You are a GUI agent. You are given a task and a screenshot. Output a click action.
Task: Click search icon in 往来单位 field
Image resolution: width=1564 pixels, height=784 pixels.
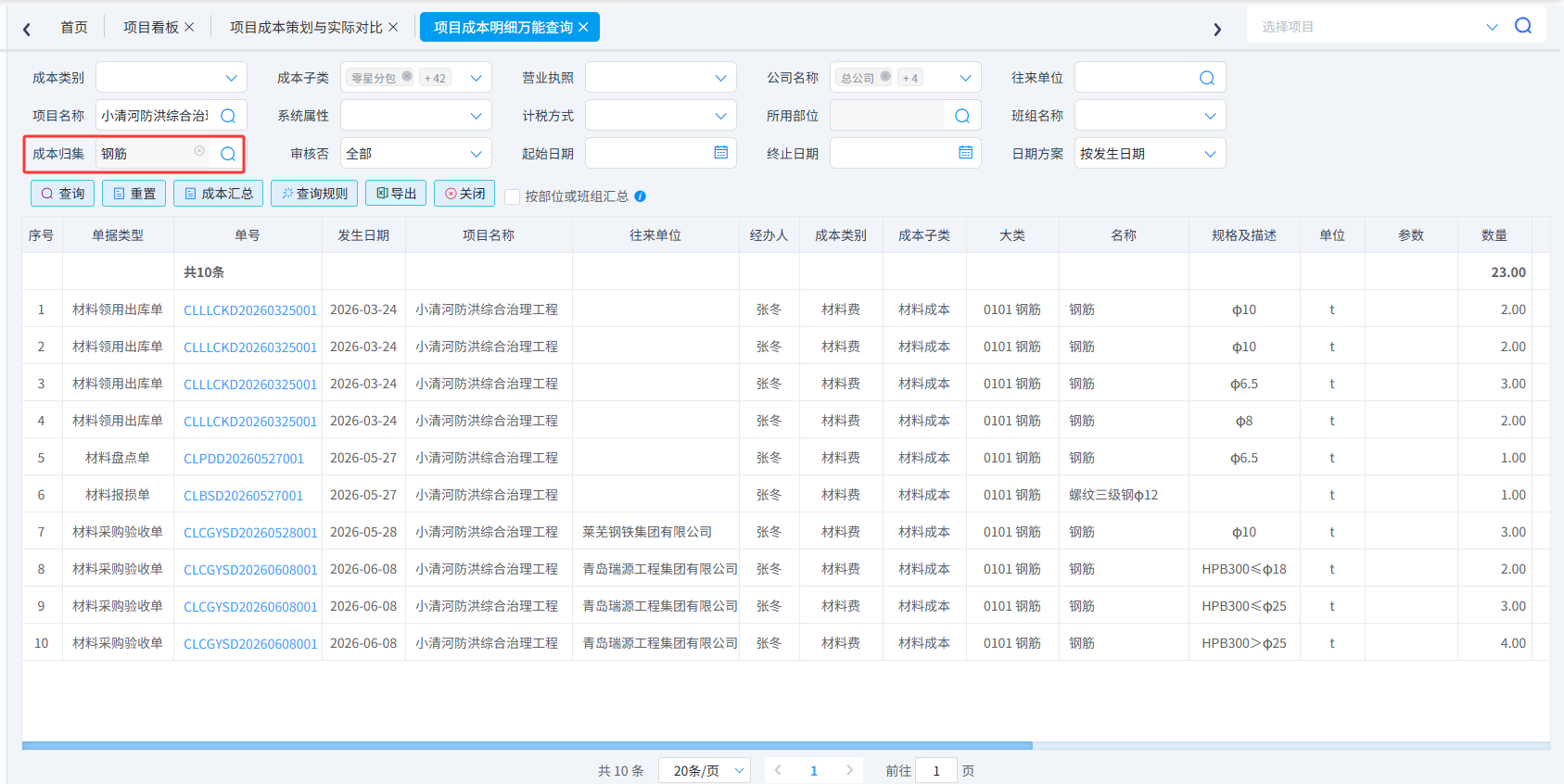pyautogui.click(x=1207, y=78)
